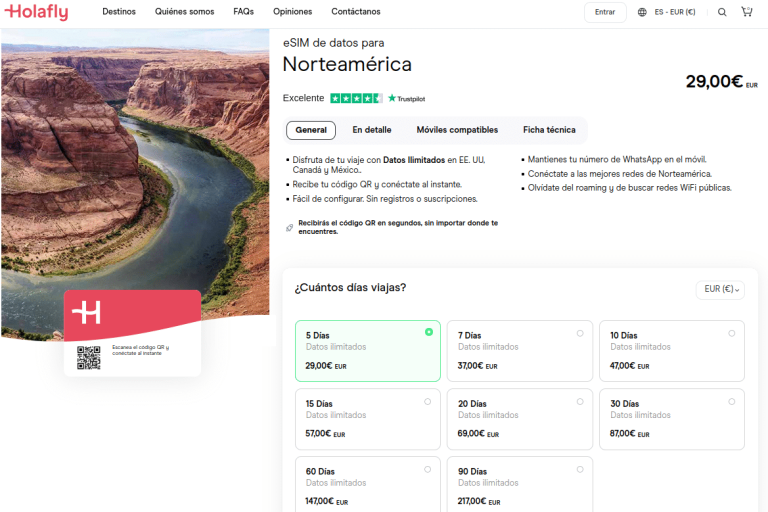The height and width of the screenshot is (512, 768).
Task: Click the tag icon beside QR code notice
Action: click(290, 227)
